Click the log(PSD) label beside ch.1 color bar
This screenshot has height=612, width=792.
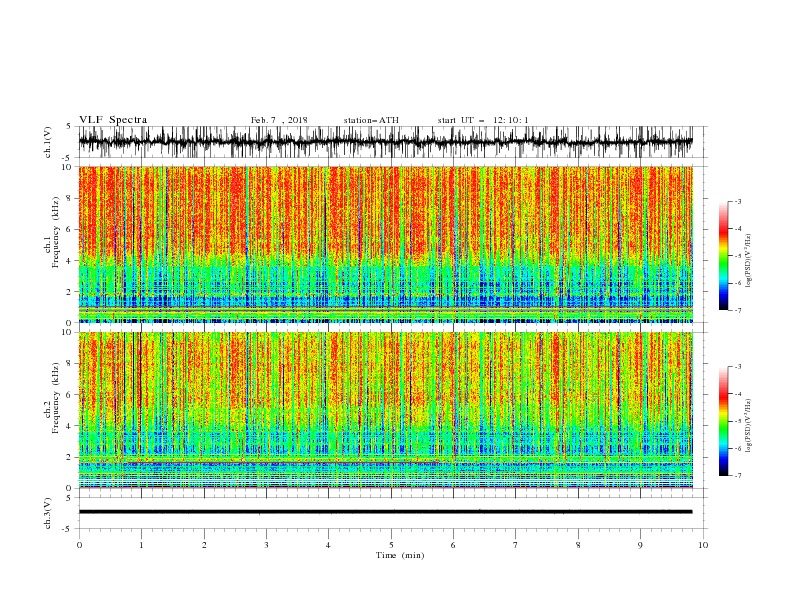click(748, 261)
